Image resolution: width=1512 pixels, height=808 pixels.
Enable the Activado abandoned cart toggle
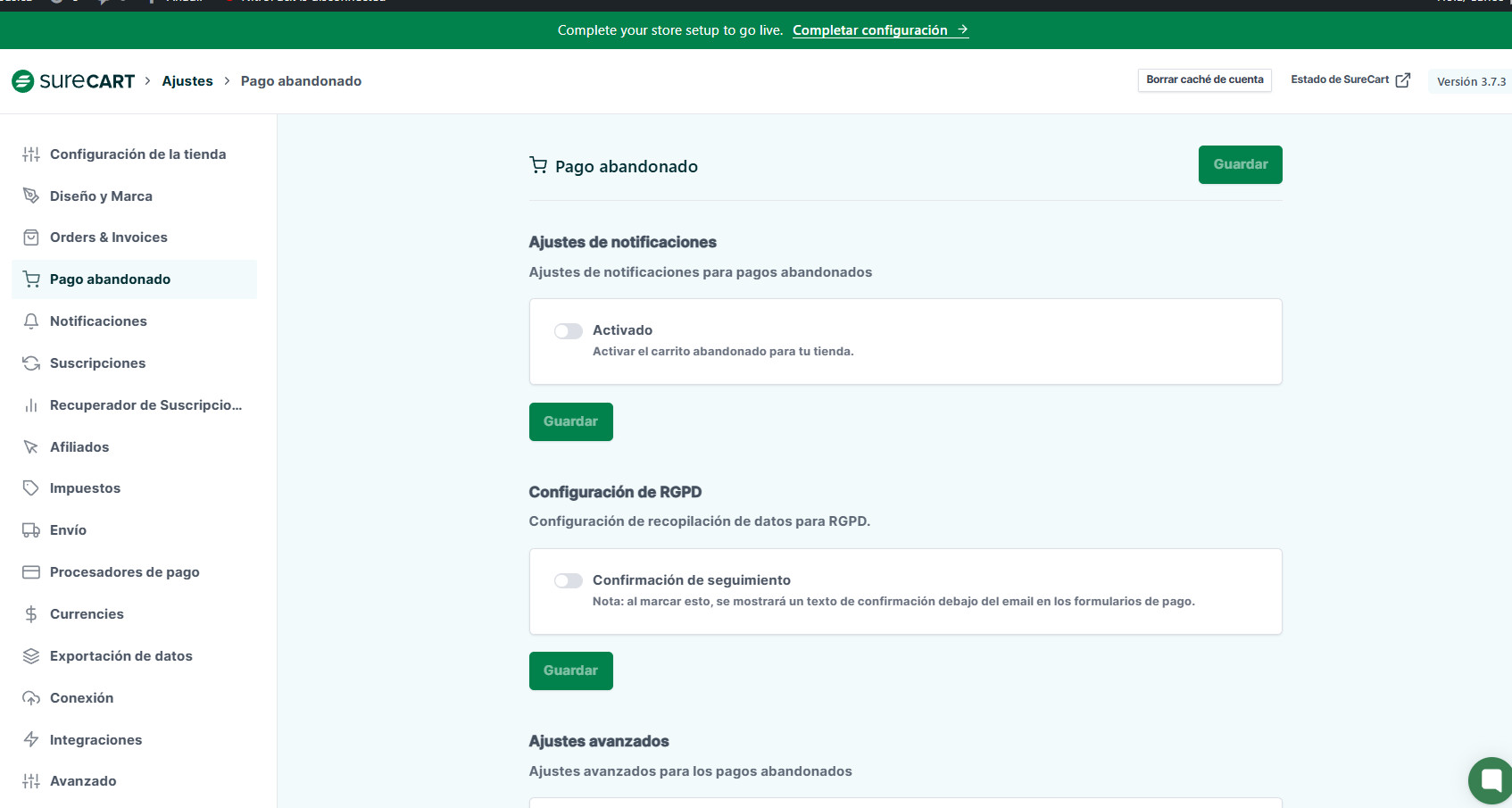[x=569, y=331]
